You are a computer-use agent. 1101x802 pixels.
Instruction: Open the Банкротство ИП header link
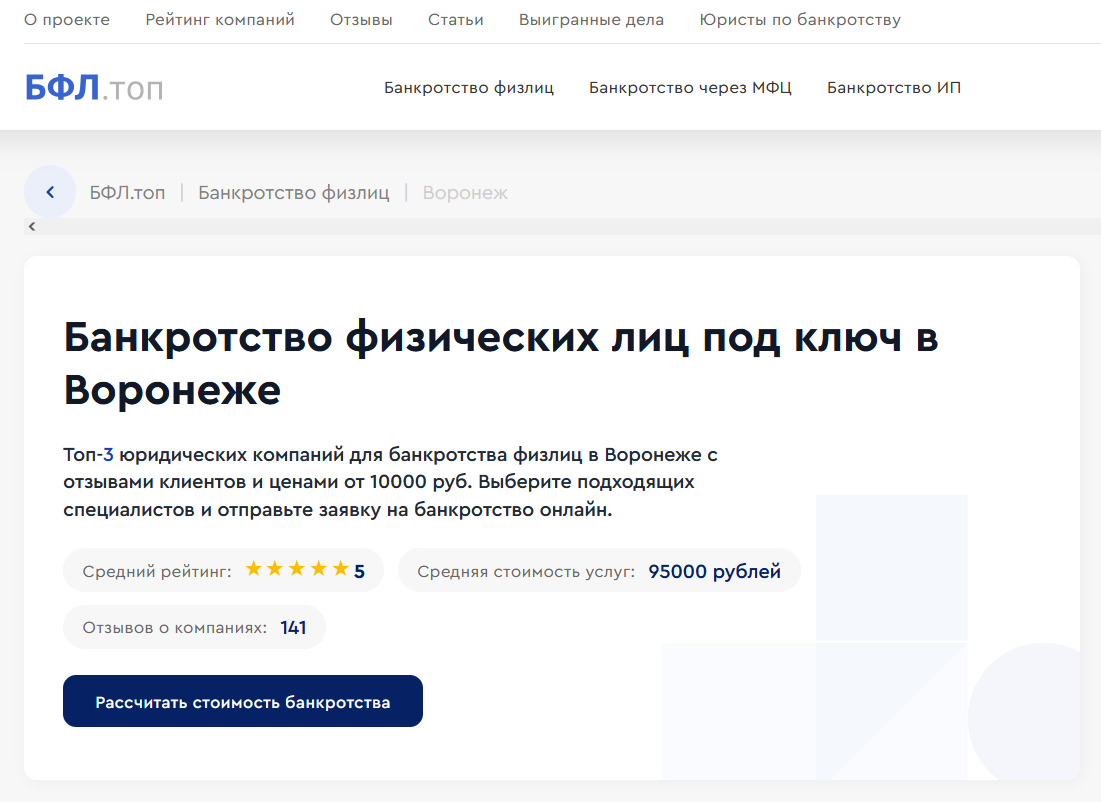[x=894, y=88]
